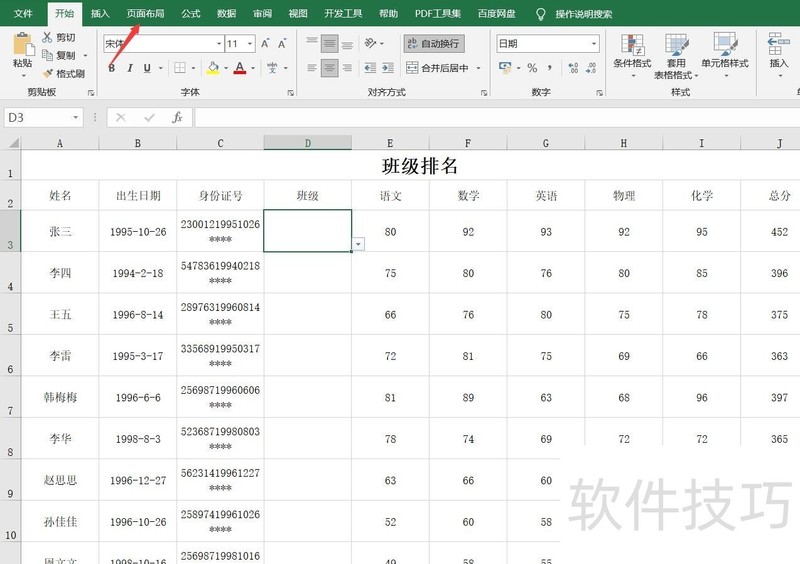Click Insert Function fx button

(177, 117)
